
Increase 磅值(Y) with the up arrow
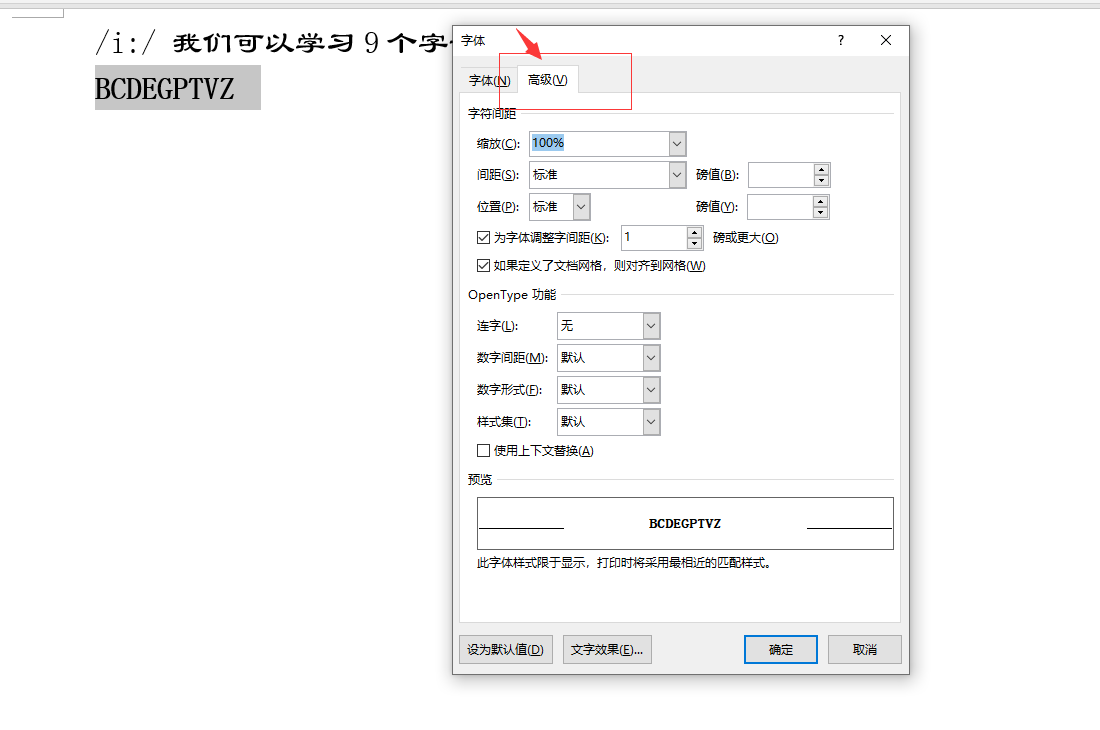tap(820, 201)
